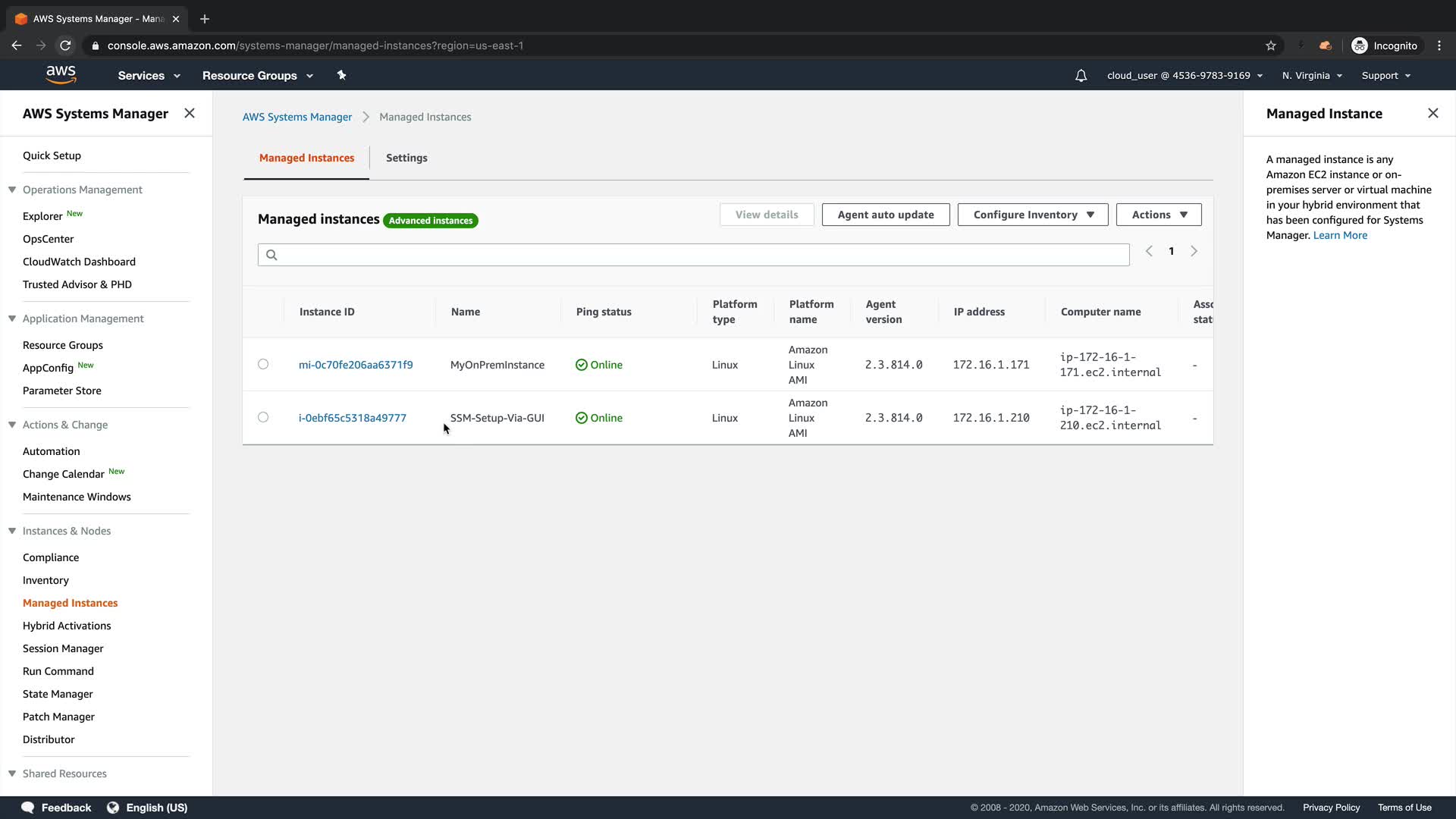Open the Configure Inventory dropdown
Image resolution: width=1456 pixels, height=819 pixels.
[1032, 215]
